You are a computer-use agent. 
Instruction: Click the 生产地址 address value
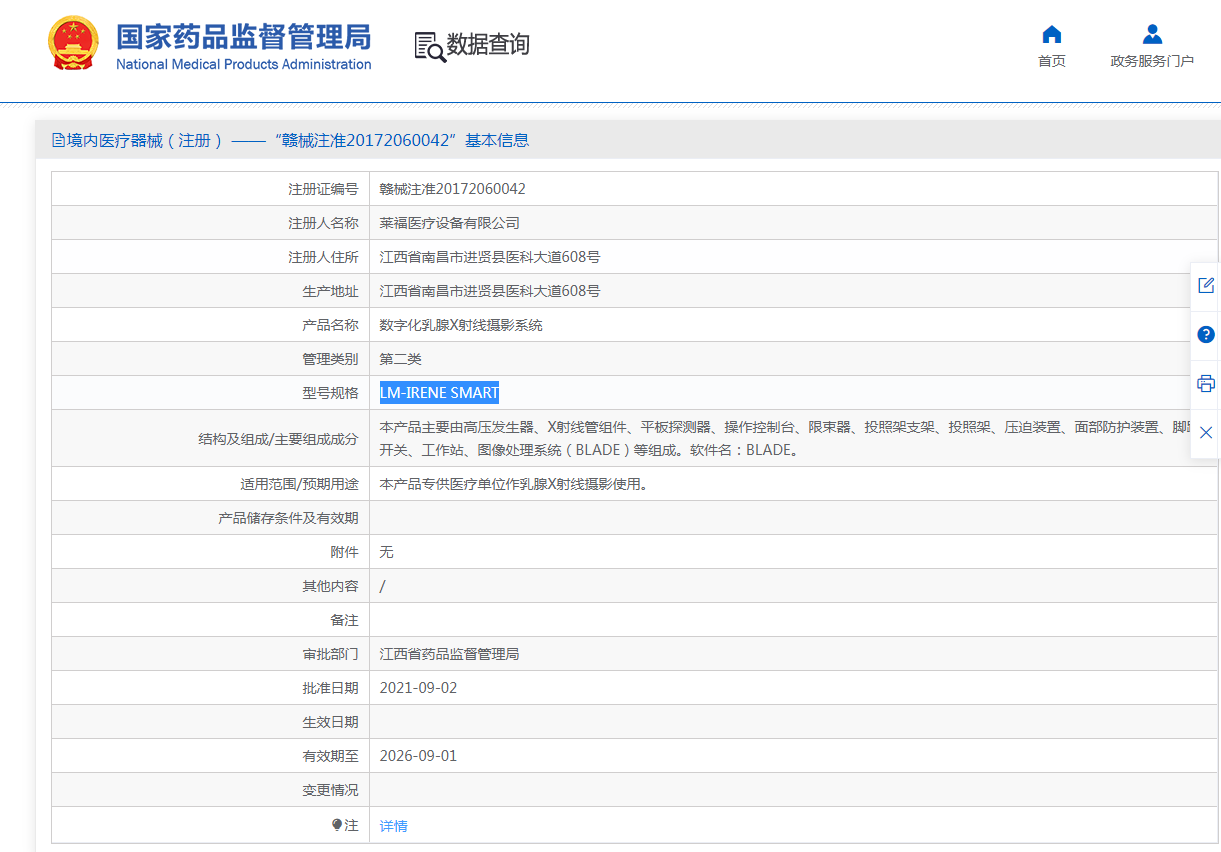pyautogui.click(x=490, y=291)
